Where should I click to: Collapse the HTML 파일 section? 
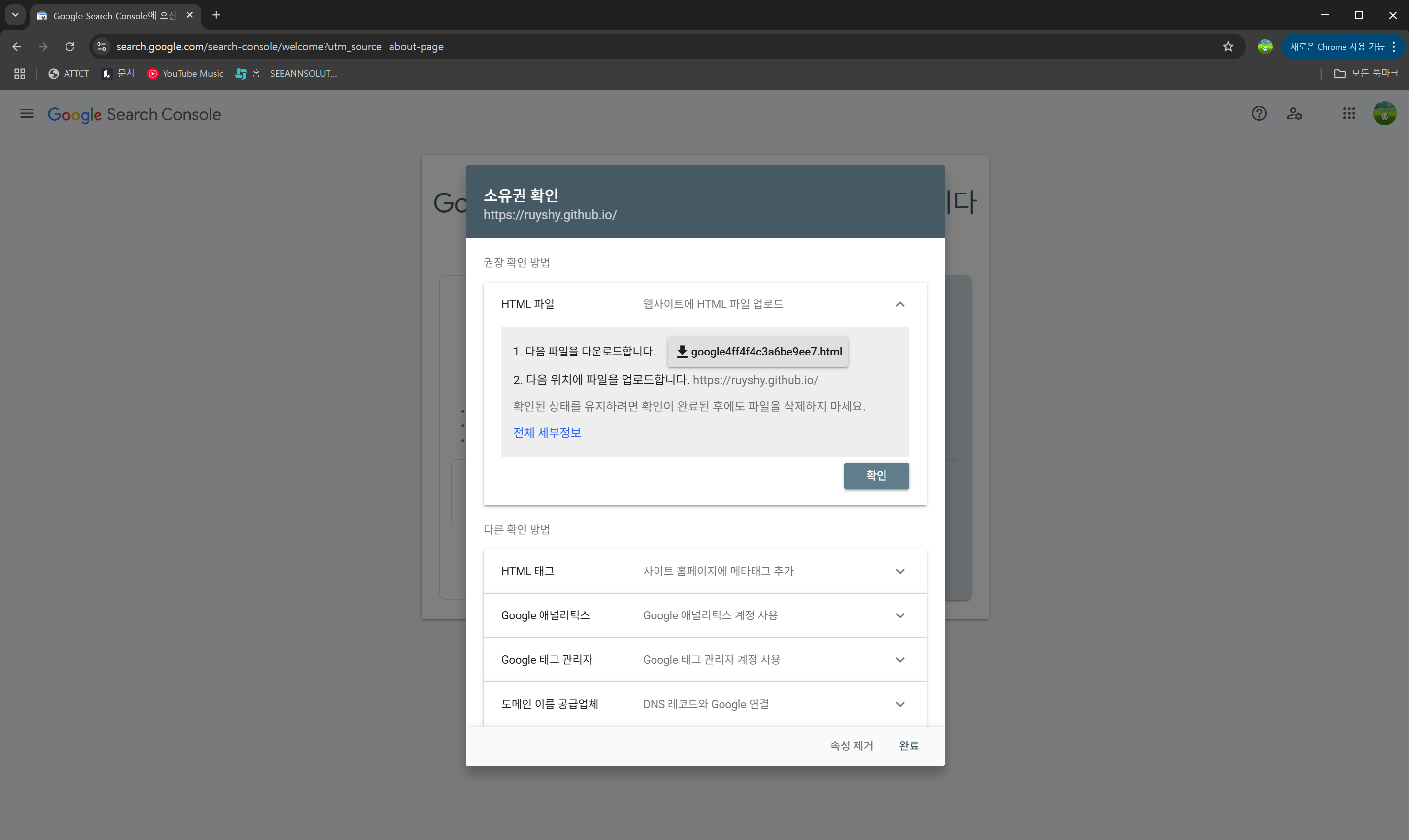899,304
